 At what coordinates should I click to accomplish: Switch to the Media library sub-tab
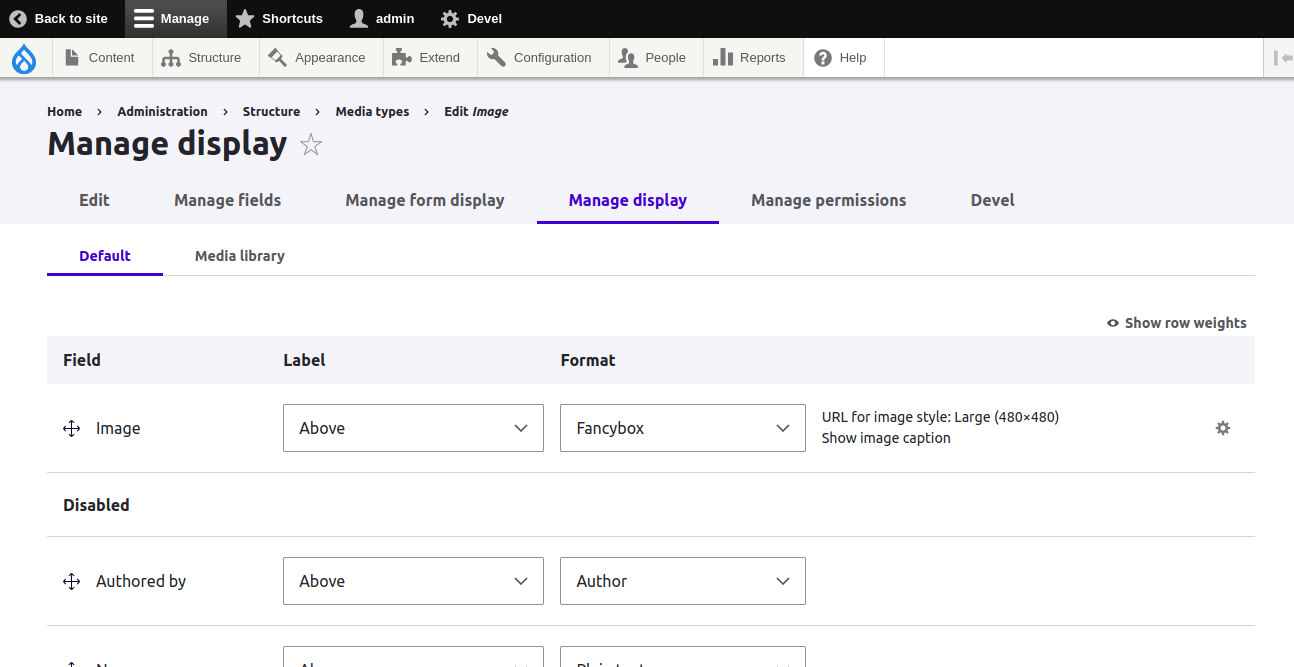pyautogui.click(x=240, y=256)
